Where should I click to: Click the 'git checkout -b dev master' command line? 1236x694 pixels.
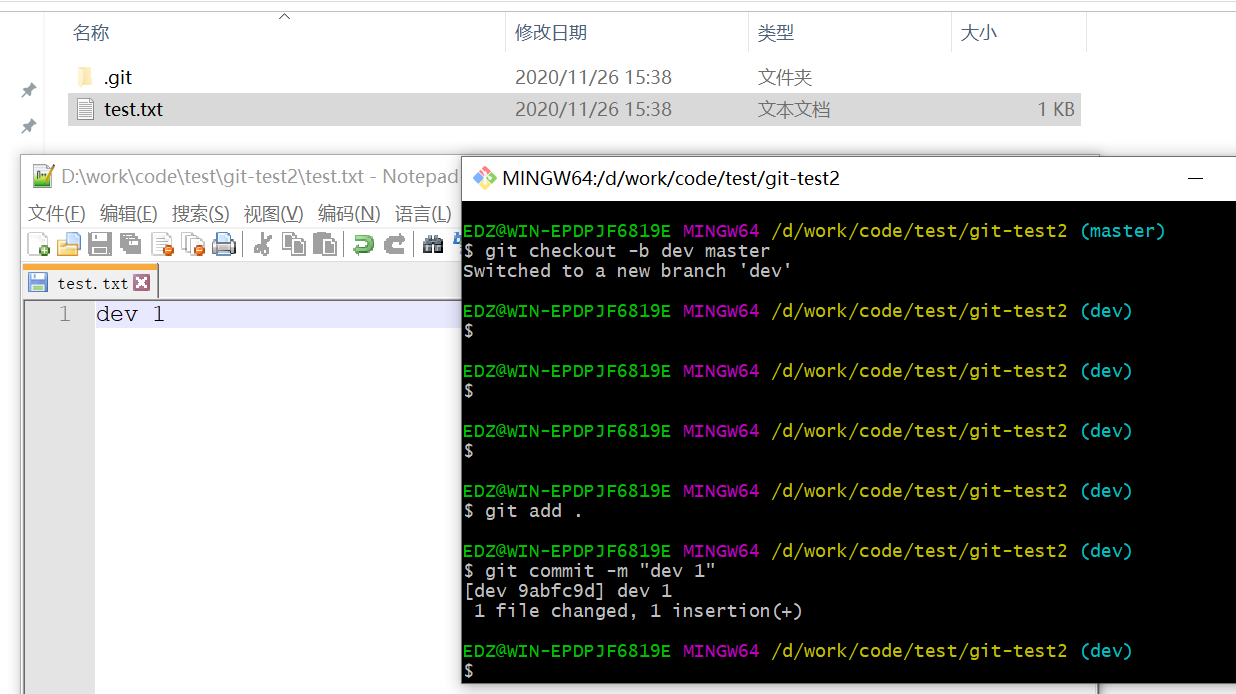pyautogui.click(x=616, y=251)
